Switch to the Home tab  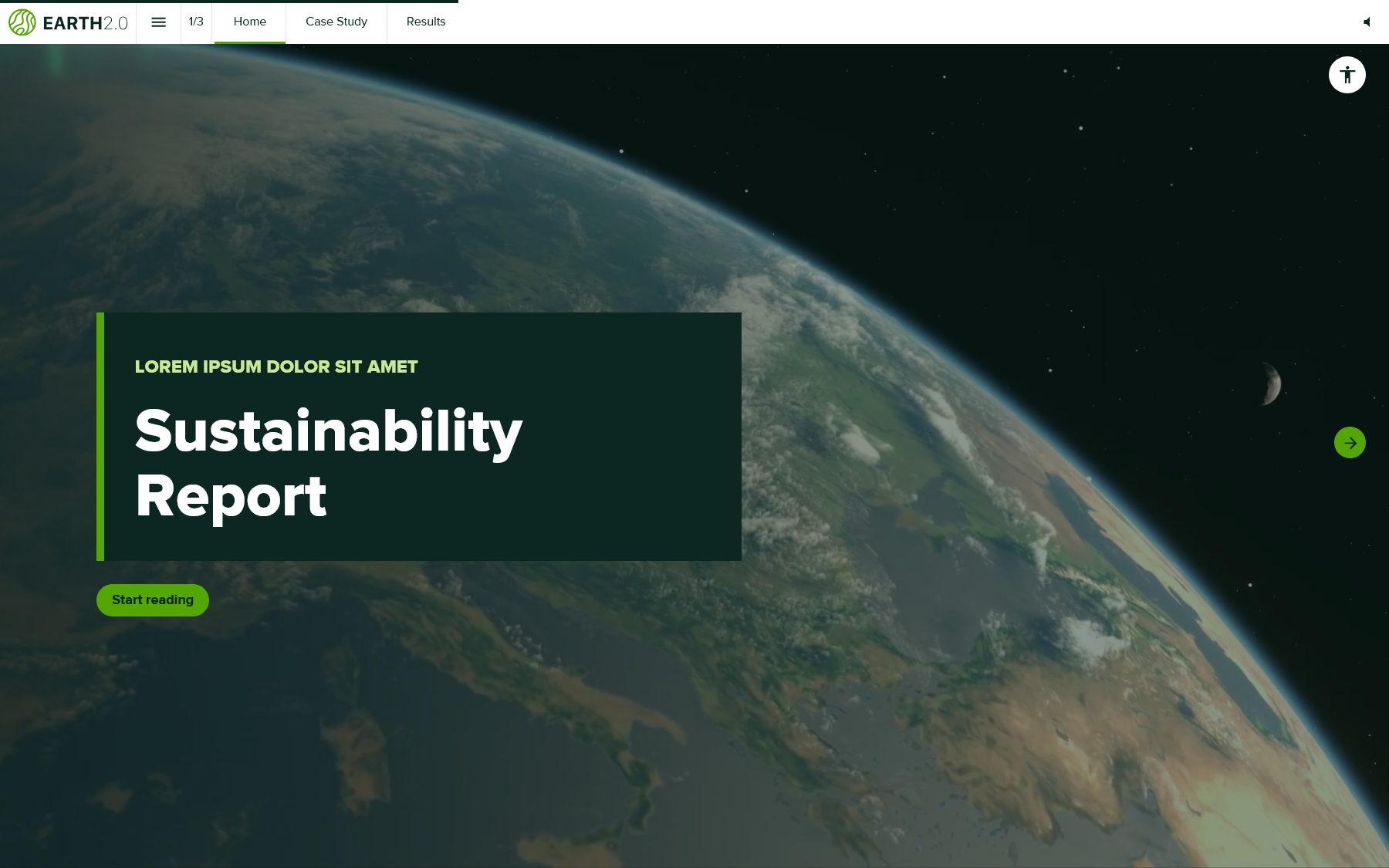click(249, 22)
